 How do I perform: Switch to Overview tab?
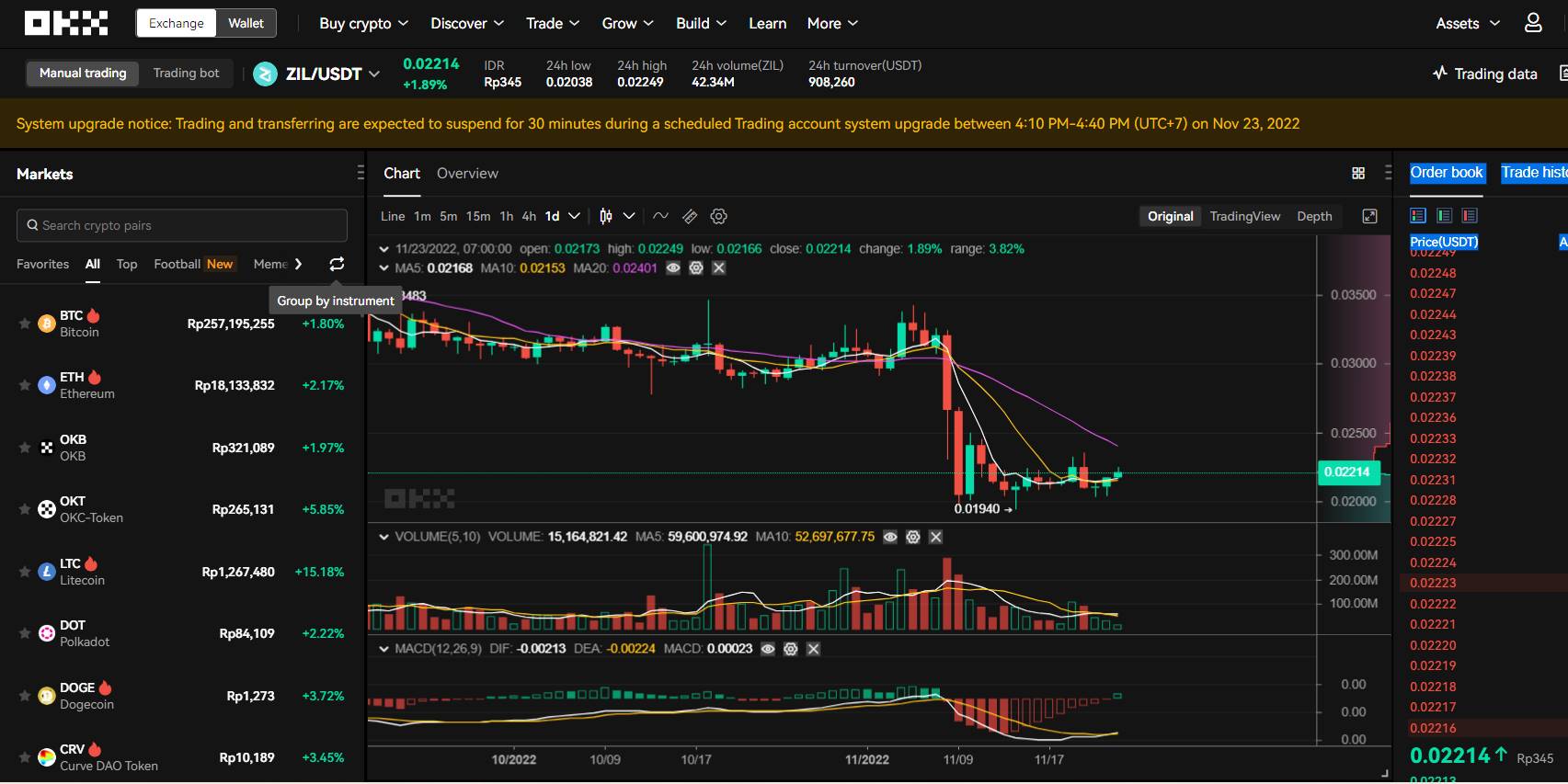tap(467, 173)
